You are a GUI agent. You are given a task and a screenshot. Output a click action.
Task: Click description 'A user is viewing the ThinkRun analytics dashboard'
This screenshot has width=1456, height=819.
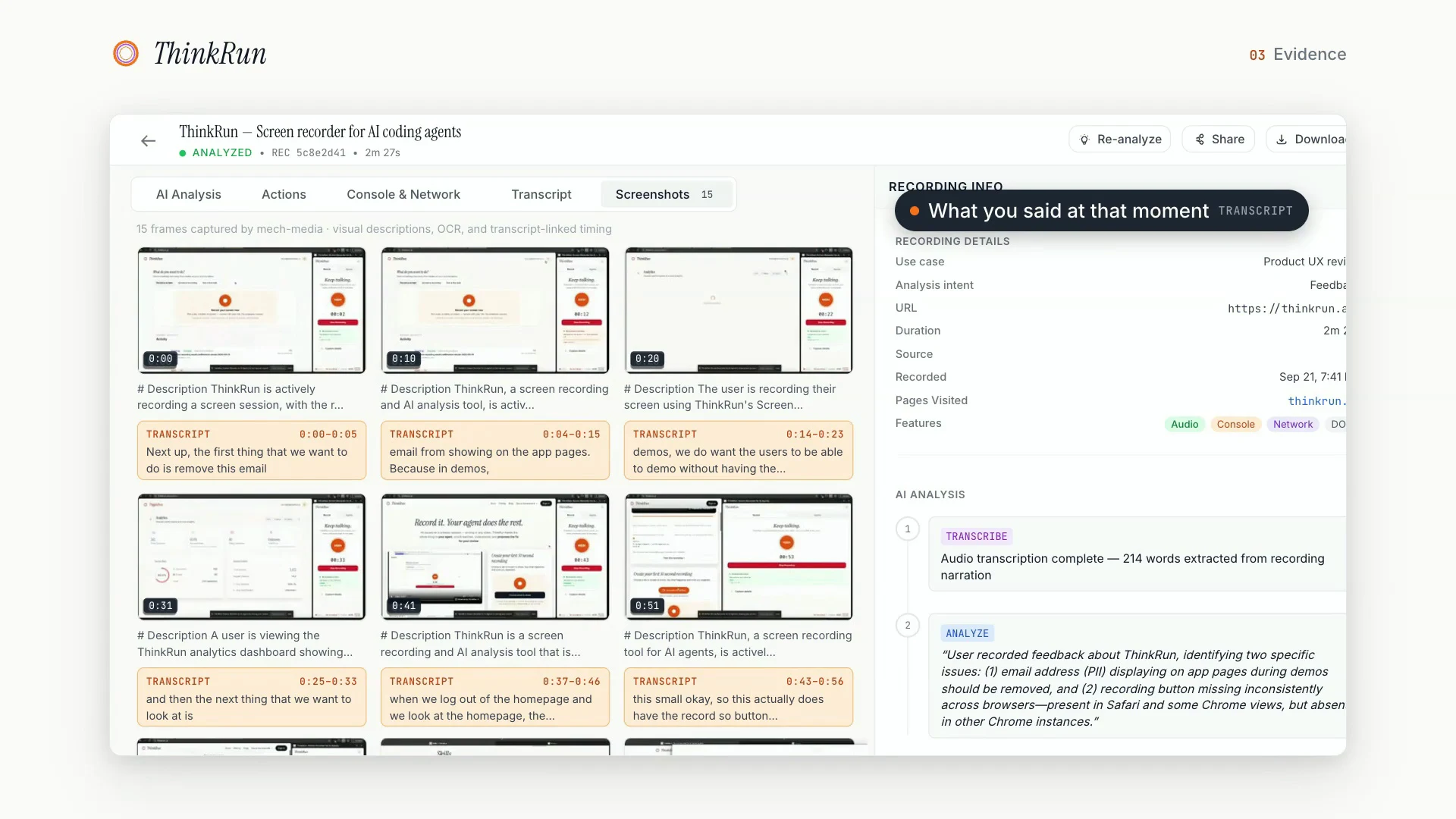point(245,644)
